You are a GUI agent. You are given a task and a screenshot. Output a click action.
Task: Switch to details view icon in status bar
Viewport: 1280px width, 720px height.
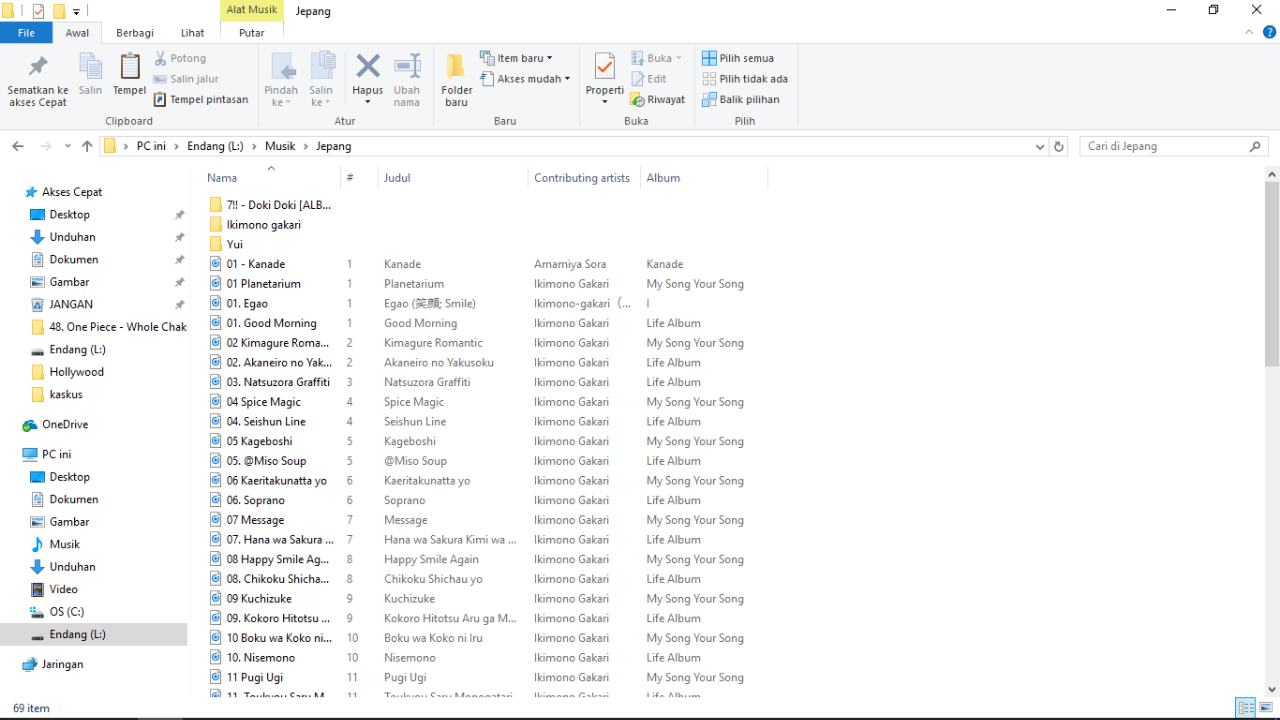tap(1246, 708)
